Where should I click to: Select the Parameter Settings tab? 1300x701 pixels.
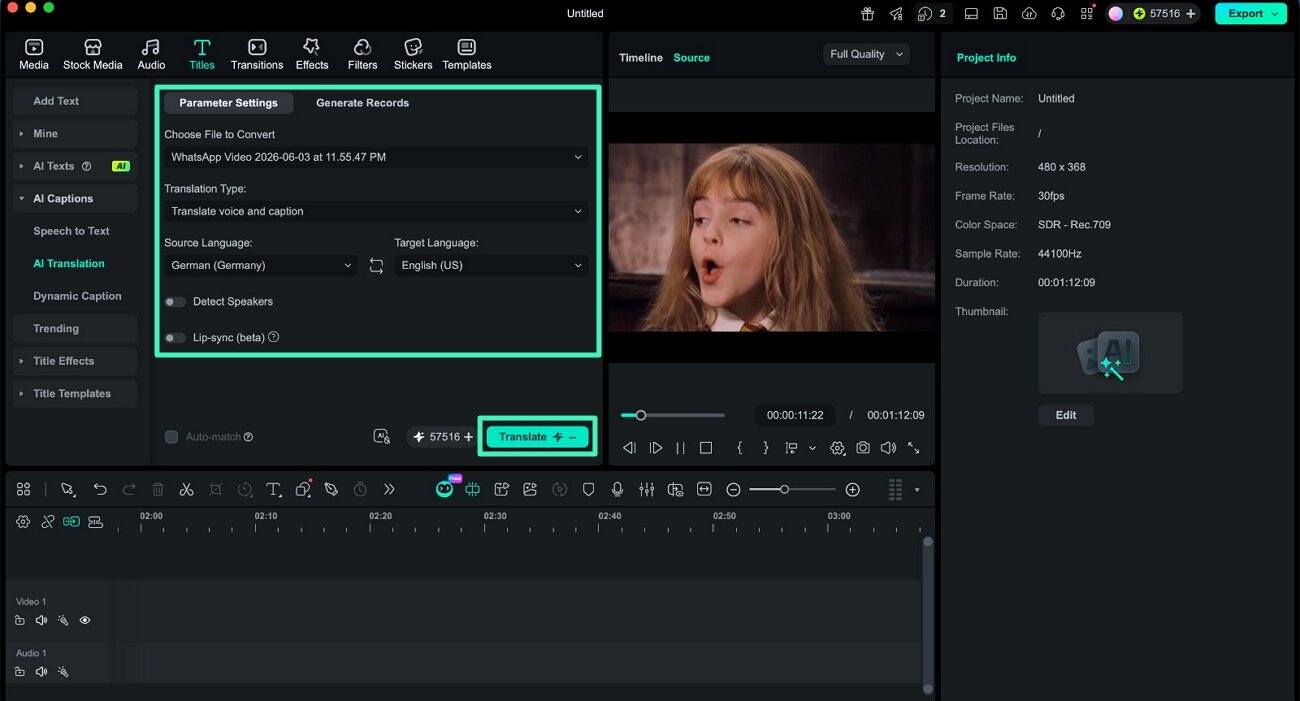click(228, 103)
